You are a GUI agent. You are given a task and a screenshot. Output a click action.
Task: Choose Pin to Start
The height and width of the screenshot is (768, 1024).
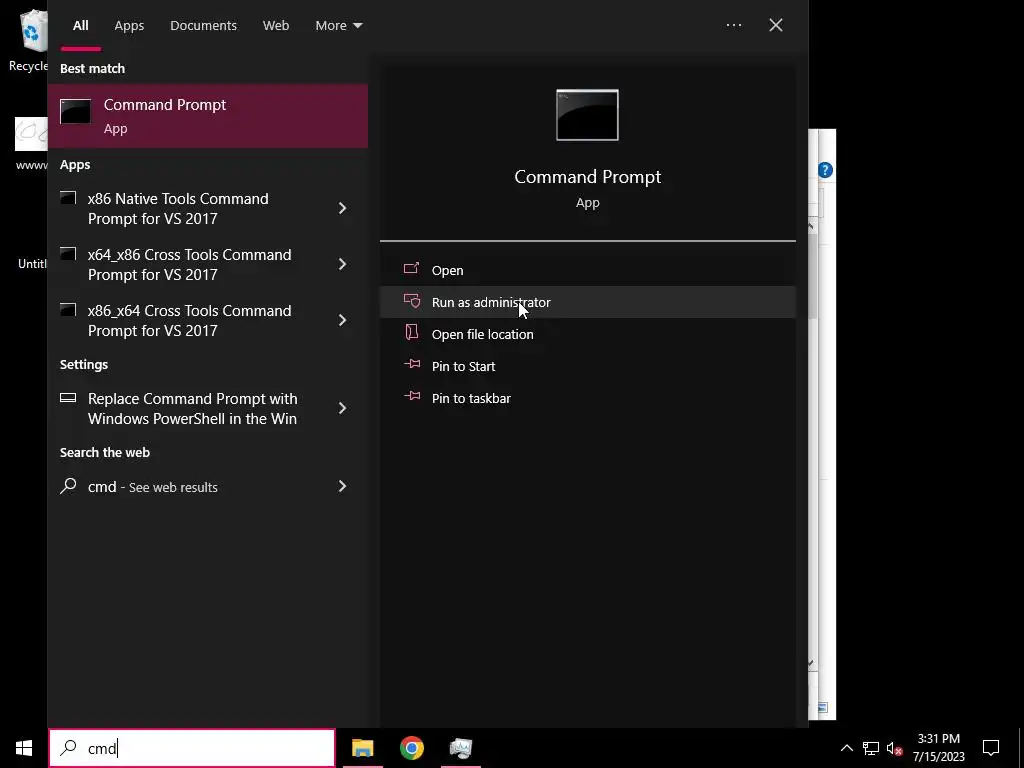(x=588, y=366)
